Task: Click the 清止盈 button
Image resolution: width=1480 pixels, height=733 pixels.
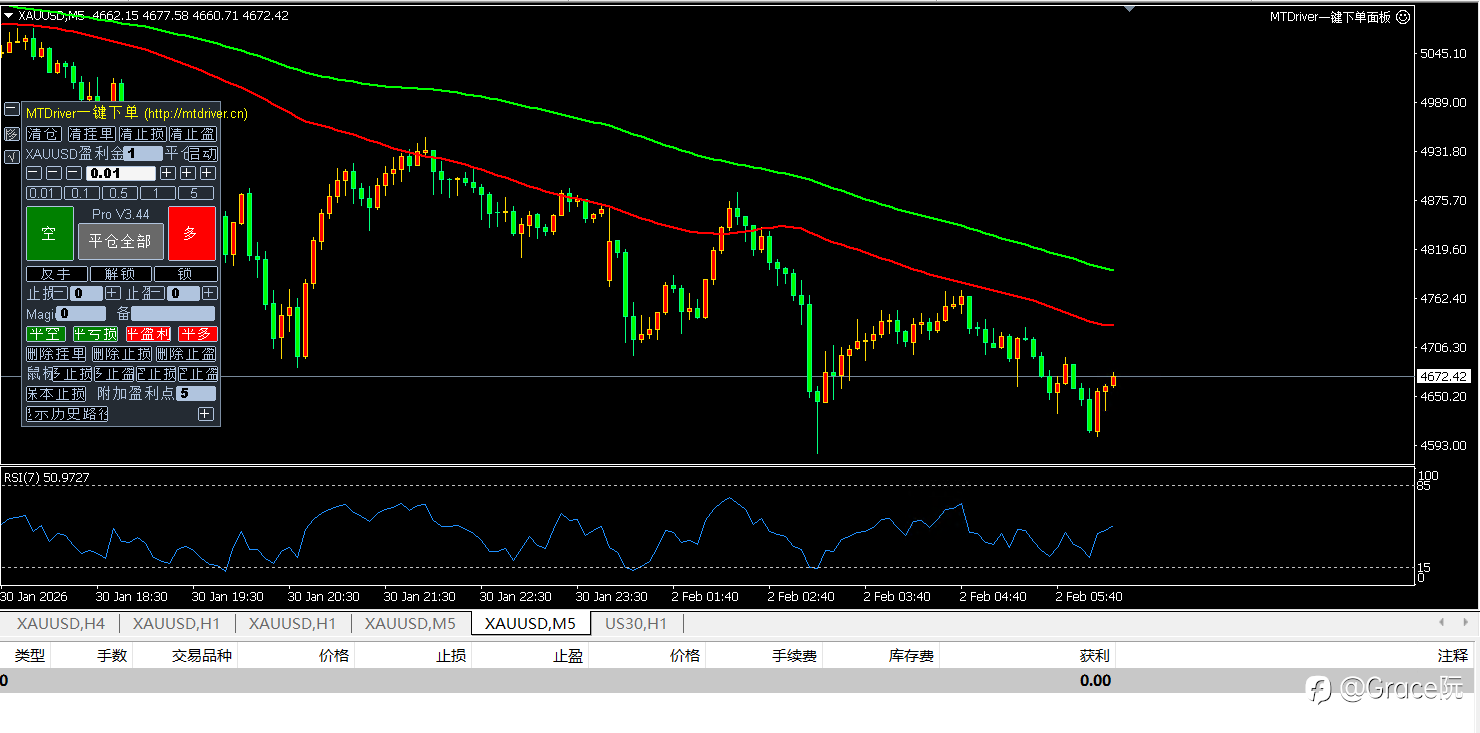Action: coord(193,134)
